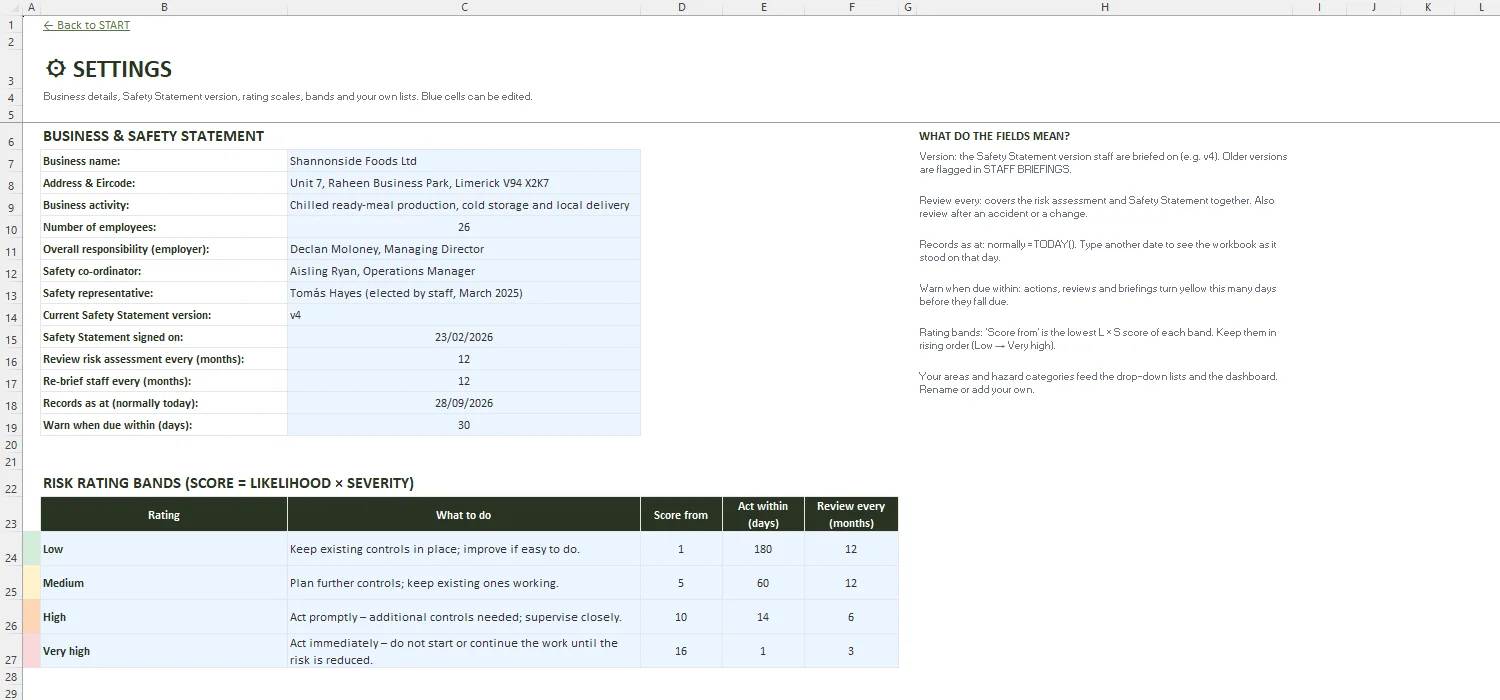The width and height of the screenshot is (1500, 700).
Task: Select column C header
Action: [x=464, y=7]
